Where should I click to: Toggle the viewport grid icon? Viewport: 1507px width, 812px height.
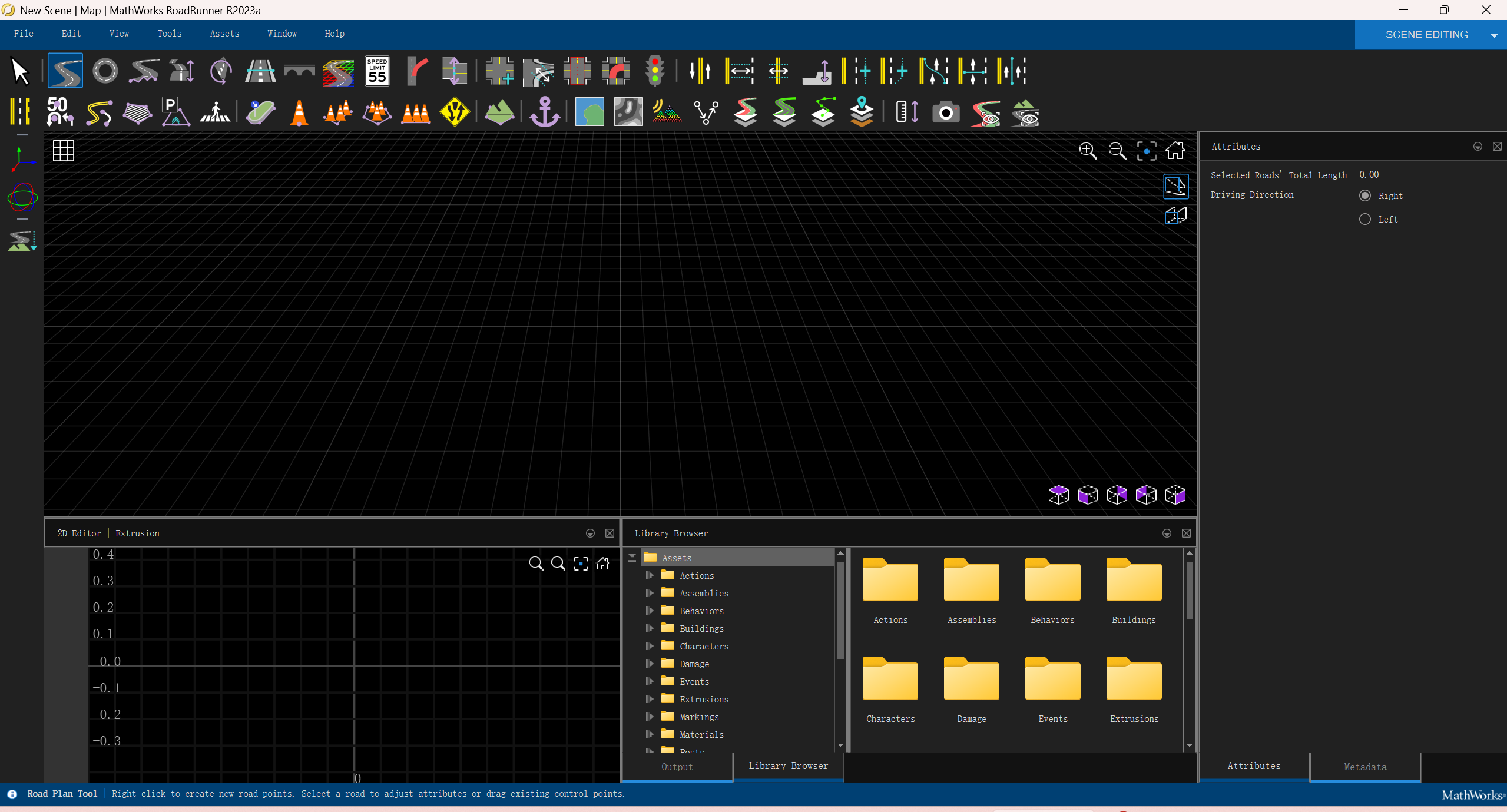(63, 151)
